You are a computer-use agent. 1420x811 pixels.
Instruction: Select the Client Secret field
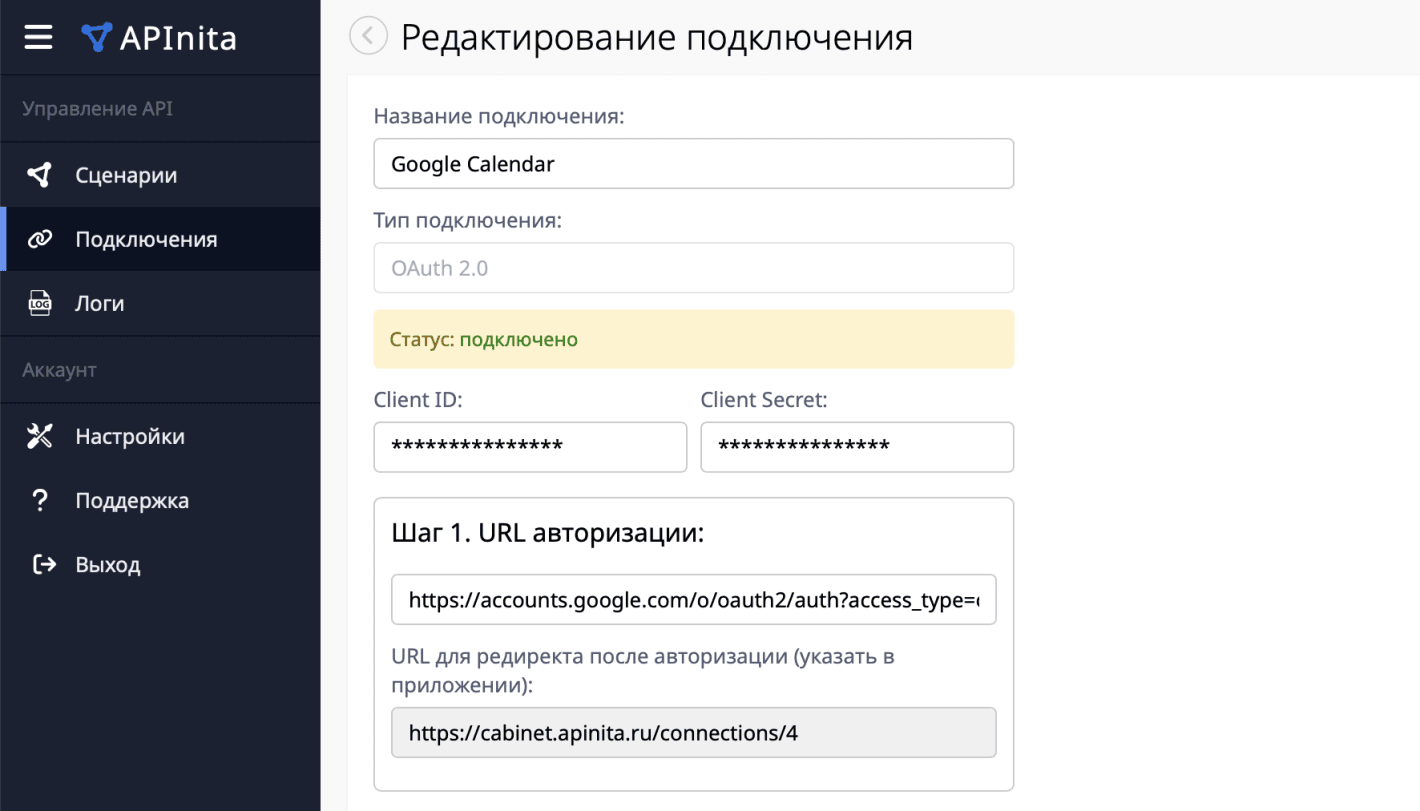pos(857,447)
